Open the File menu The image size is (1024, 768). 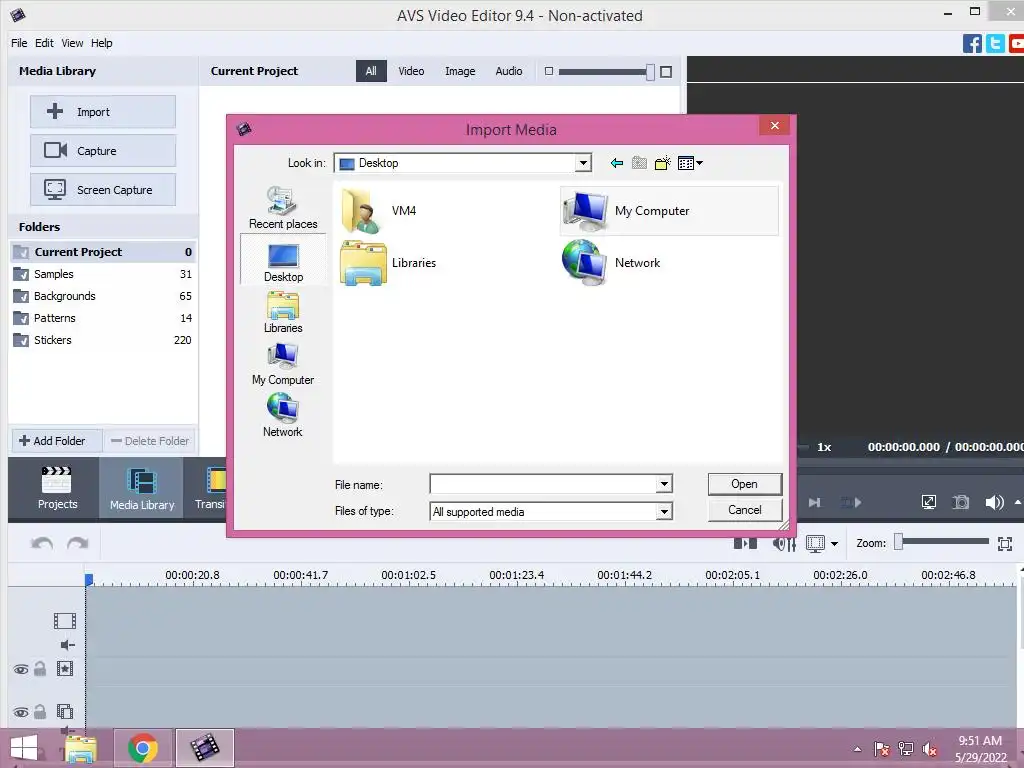(x=19, y=43)
